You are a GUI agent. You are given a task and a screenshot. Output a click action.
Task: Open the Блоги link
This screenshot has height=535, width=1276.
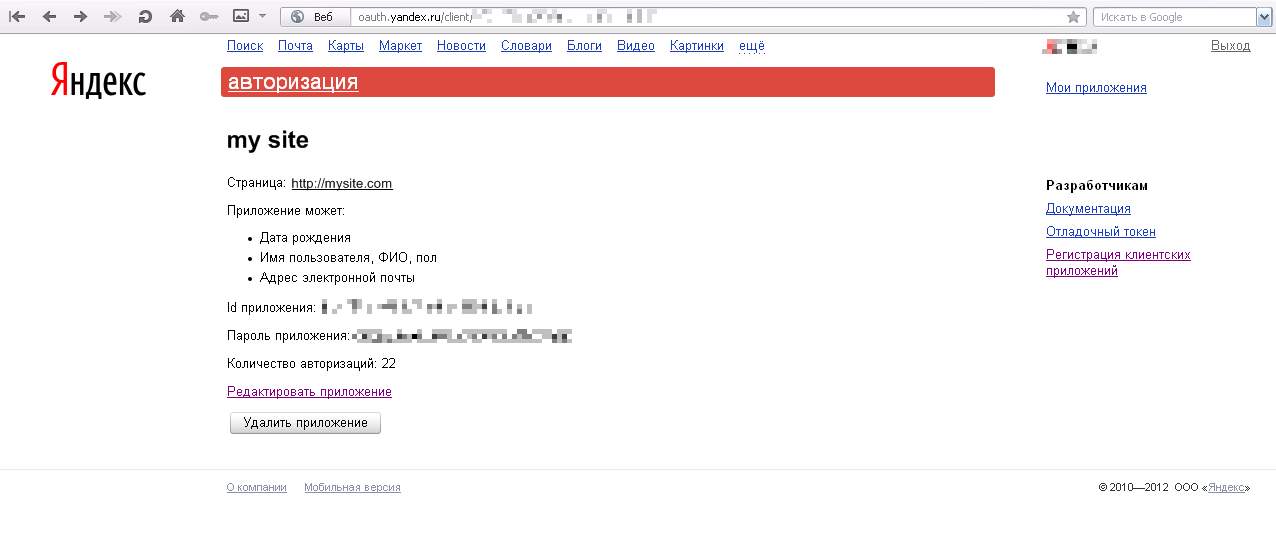coord(584,46)
